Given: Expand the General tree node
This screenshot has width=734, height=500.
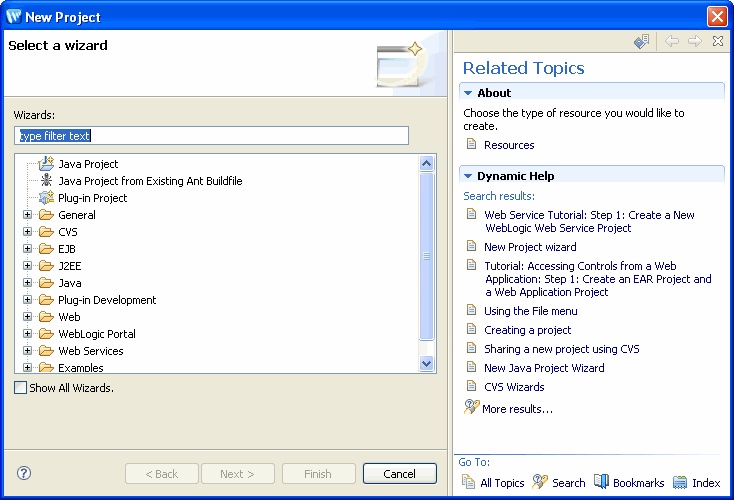Looking at the screenshot, I should [28, 215].
